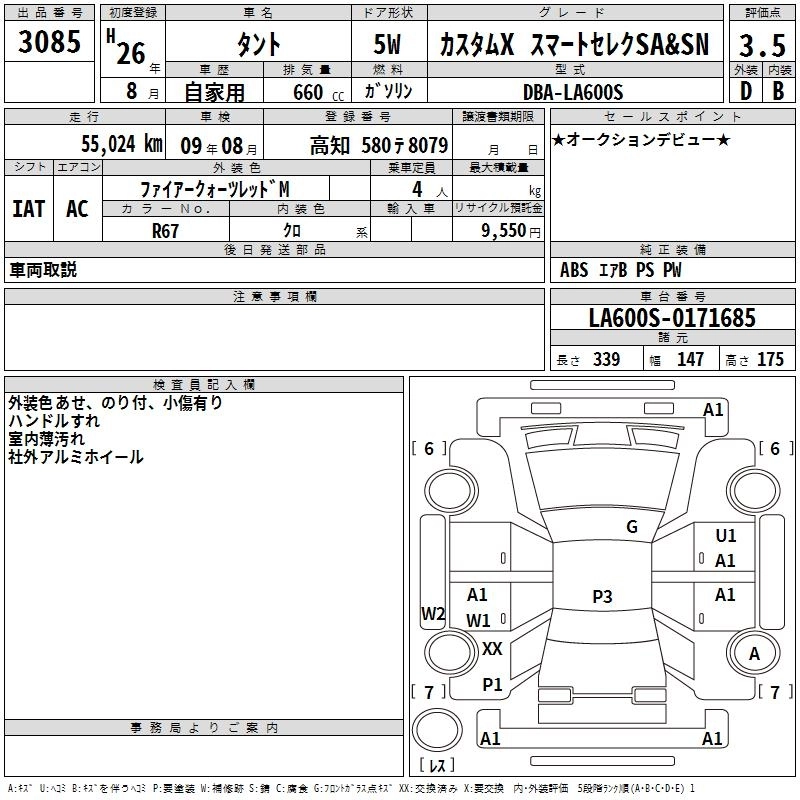Select the 注意事項欄 header

tap(274, 296)
